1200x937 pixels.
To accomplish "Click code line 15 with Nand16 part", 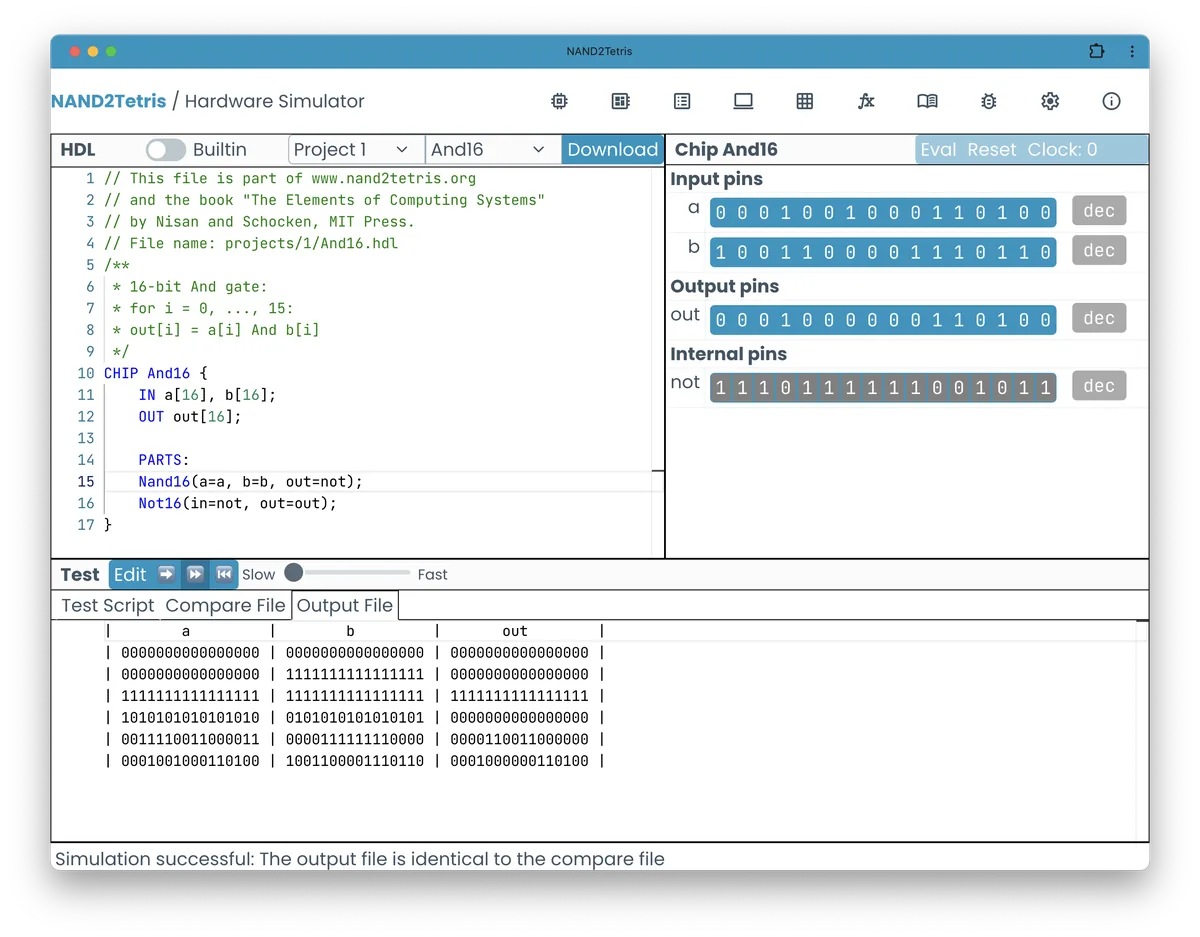I will [x=250, y=482].
